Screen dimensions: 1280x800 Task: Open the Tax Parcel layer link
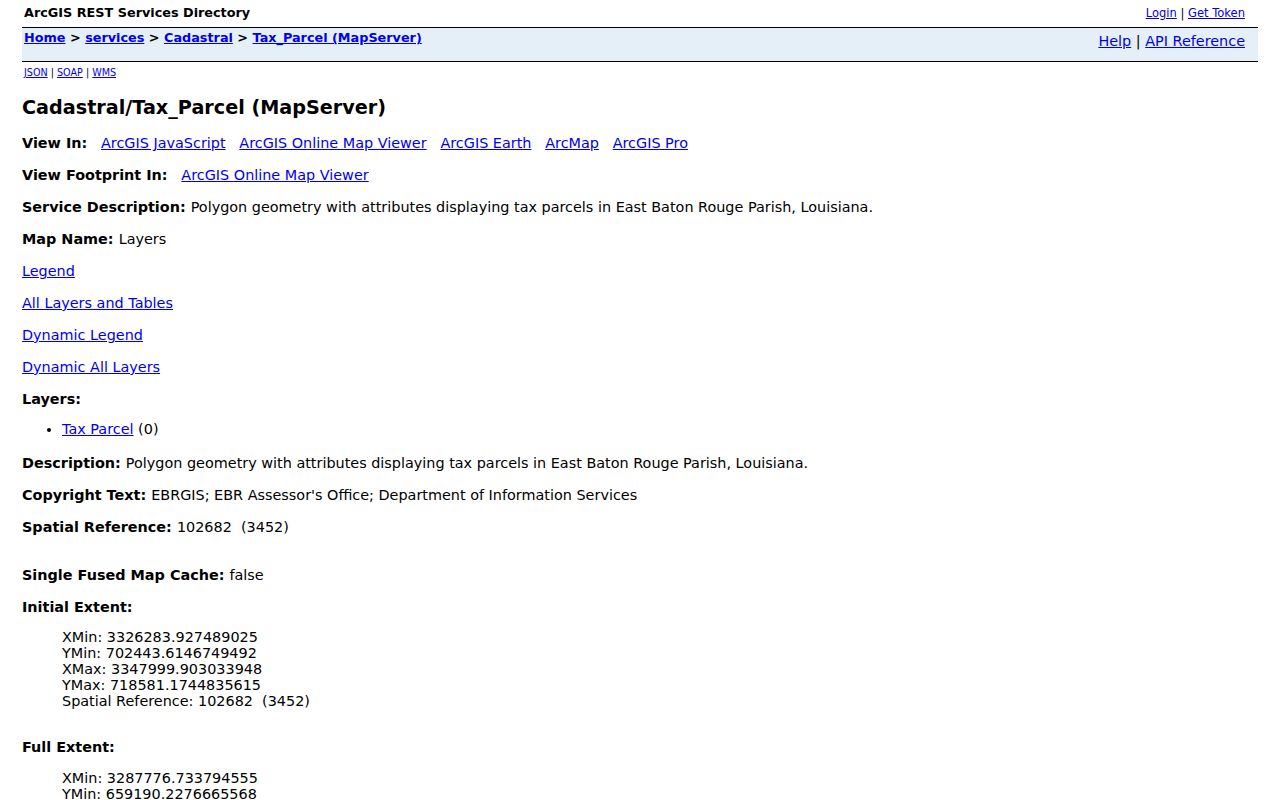pos(97,429)
